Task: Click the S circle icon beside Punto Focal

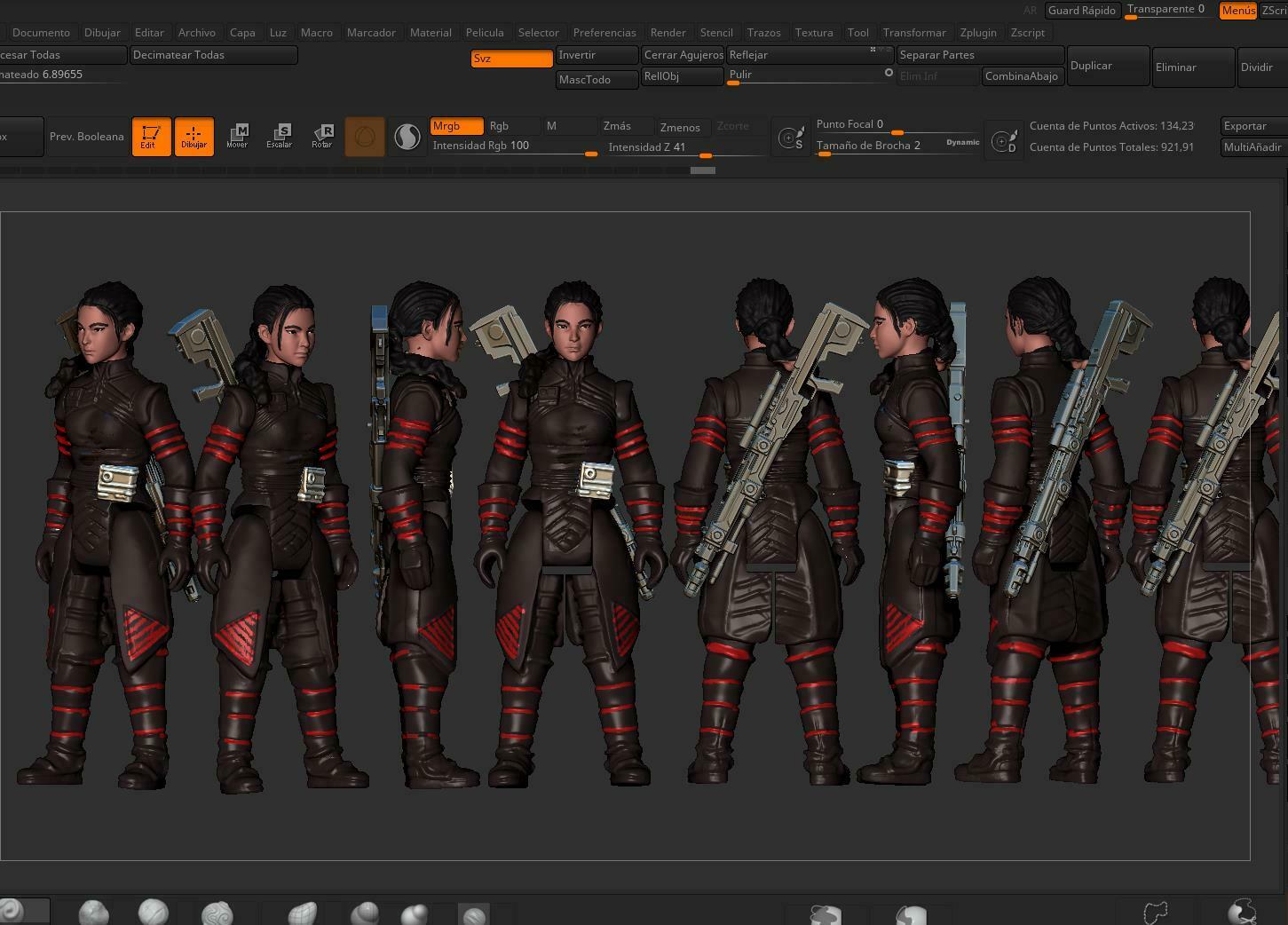Action: [791, 138]
